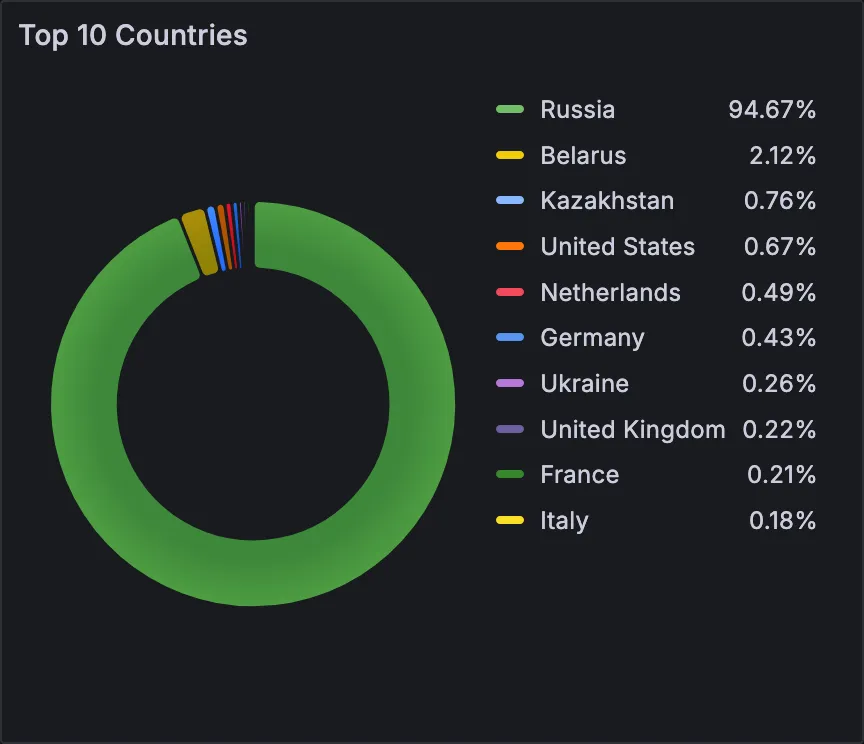Toggle the Russia series in the legend
This screenshot has height=744, width=864.
click(578, 109)
